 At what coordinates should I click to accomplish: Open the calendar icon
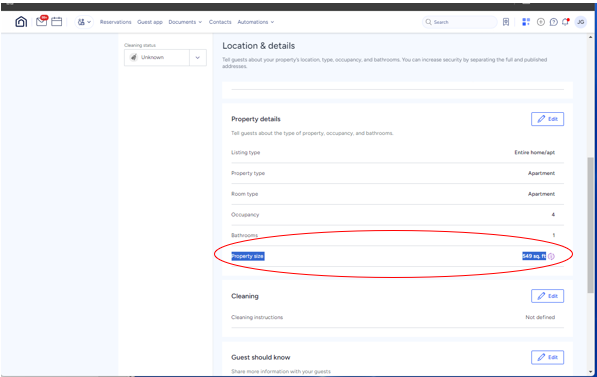(56, 22)
